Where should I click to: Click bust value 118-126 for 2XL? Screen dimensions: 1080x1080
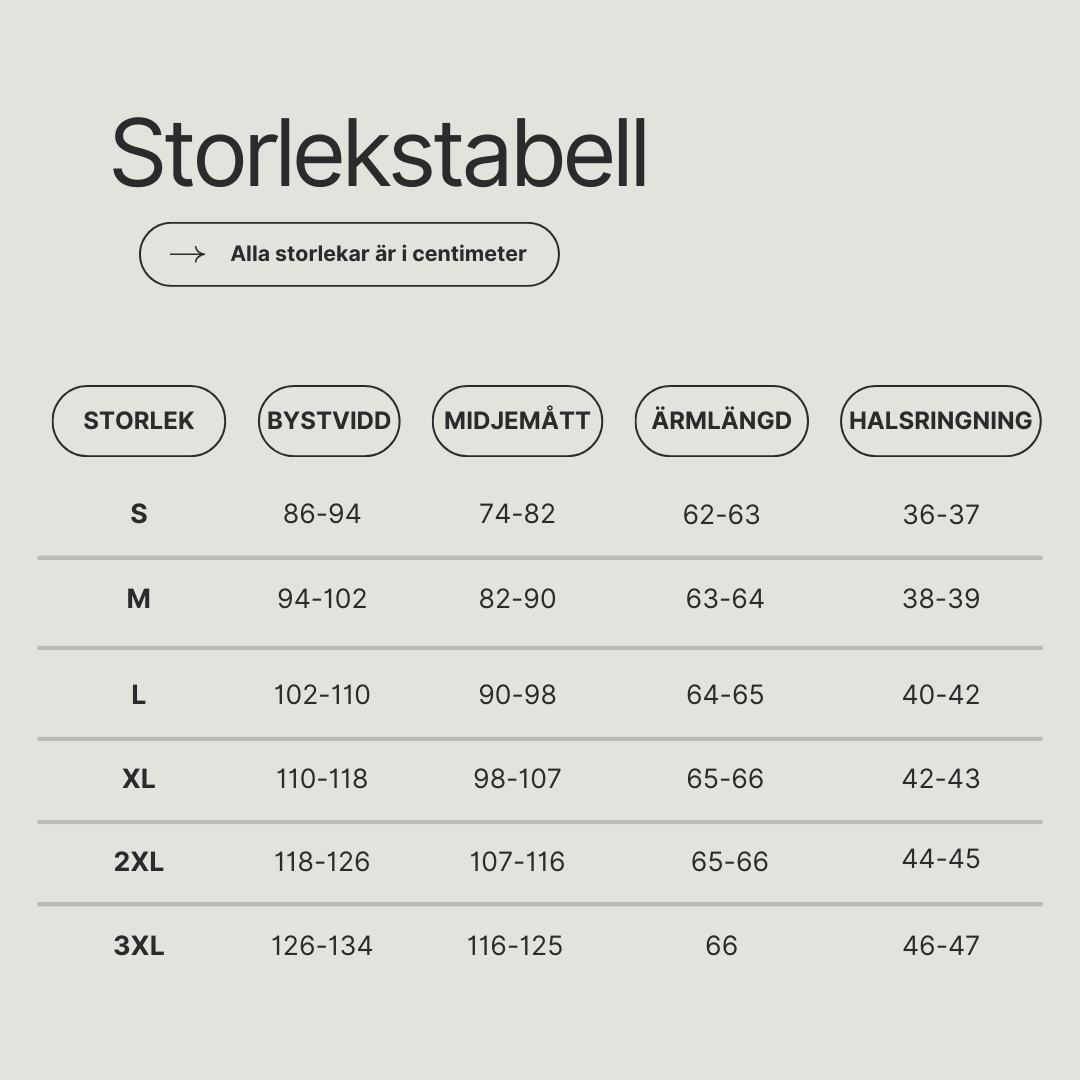tap(322, 862)
